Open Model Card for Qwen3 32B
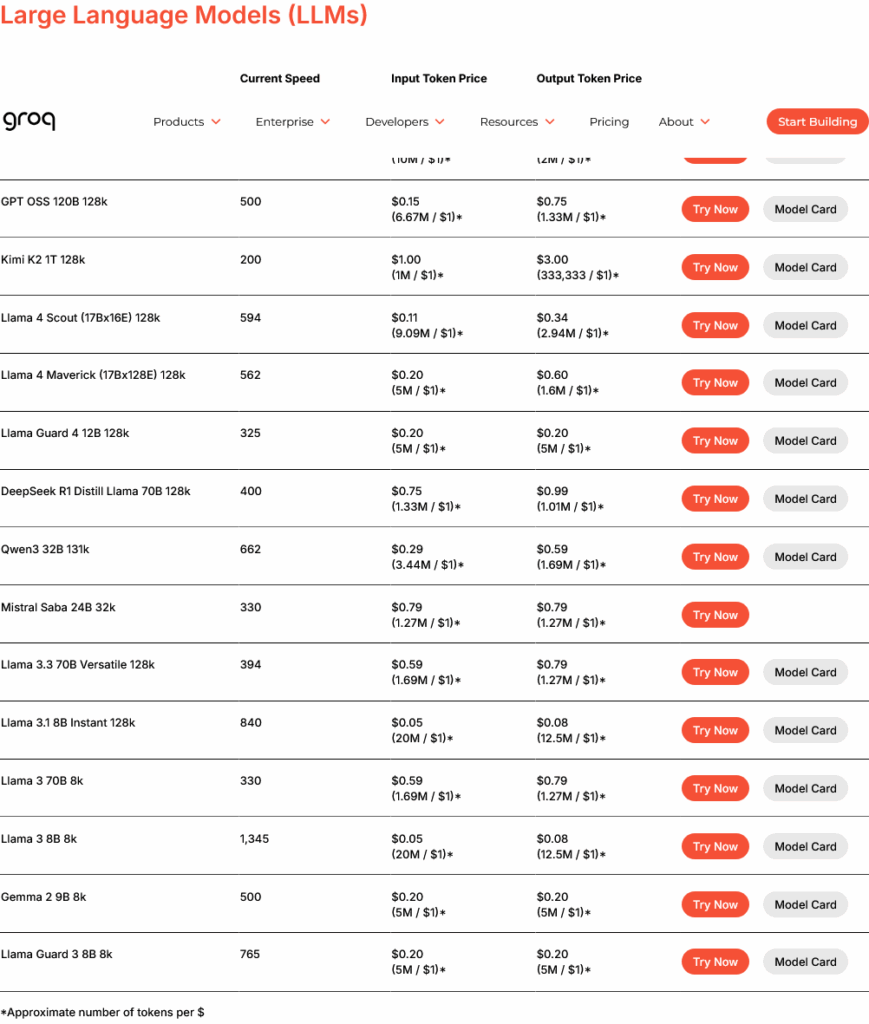This screenshot has height=1024, width=869. coord(805,558)
